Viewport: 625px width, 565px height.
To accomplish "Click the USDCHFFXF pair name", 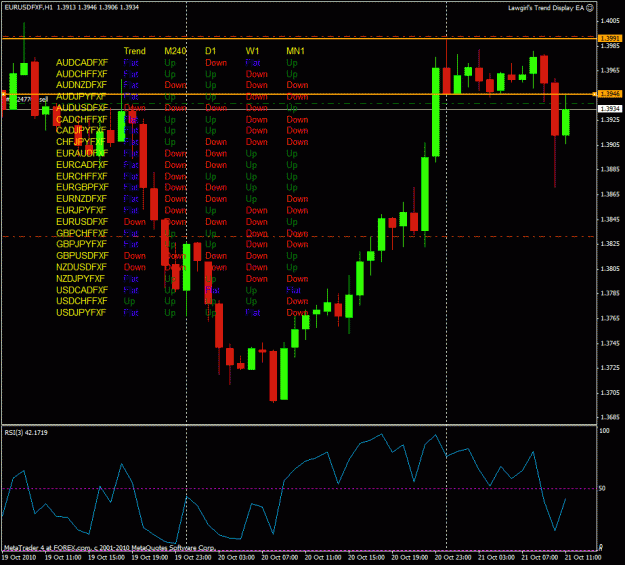I will coord(82,301).
